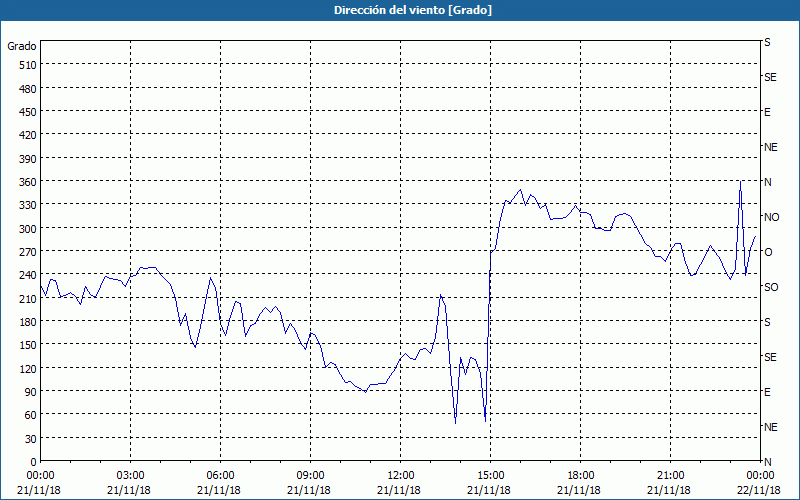
Task: Click the topmost "S" compass label on right axis
Action: (767, 42)
